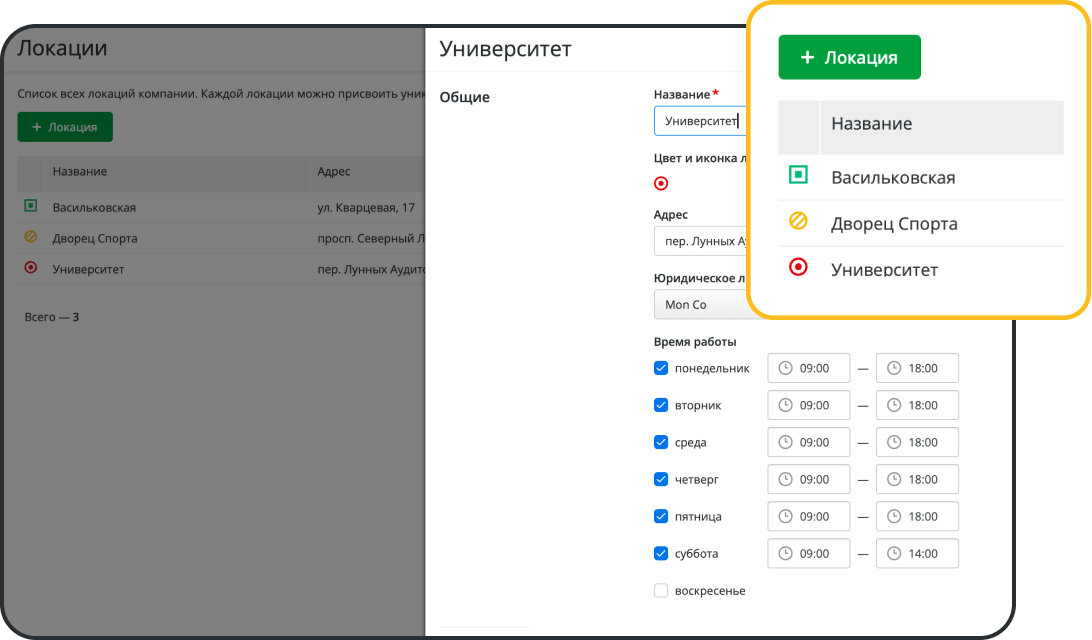This screenshot has height=640, width=1092.
Task: Open the Юридическое лицо dropdown showing Mon Co
Action: coord(700,304)
